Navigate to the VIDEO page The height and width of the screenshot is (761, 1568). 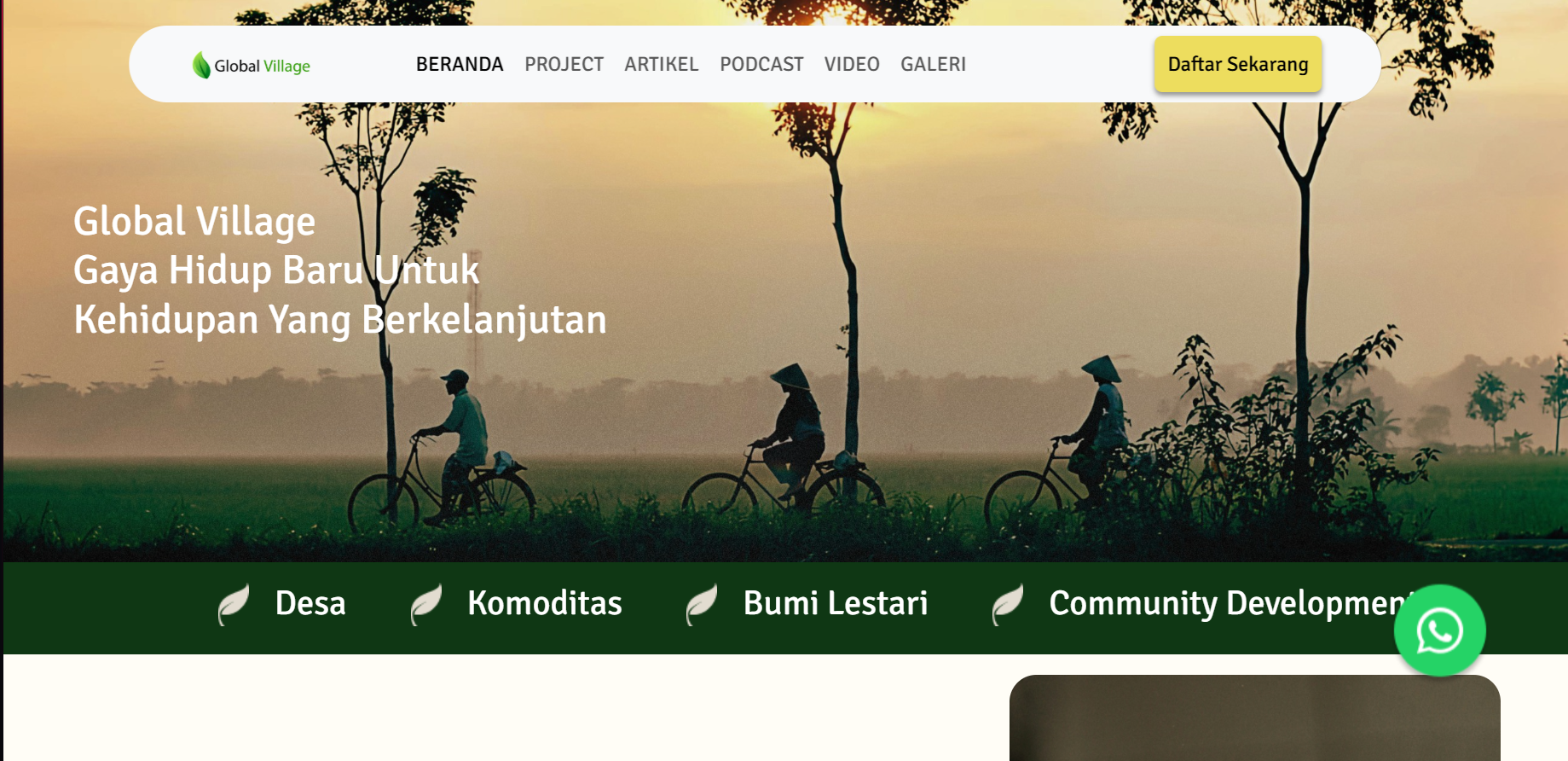(x=852, y=64)
